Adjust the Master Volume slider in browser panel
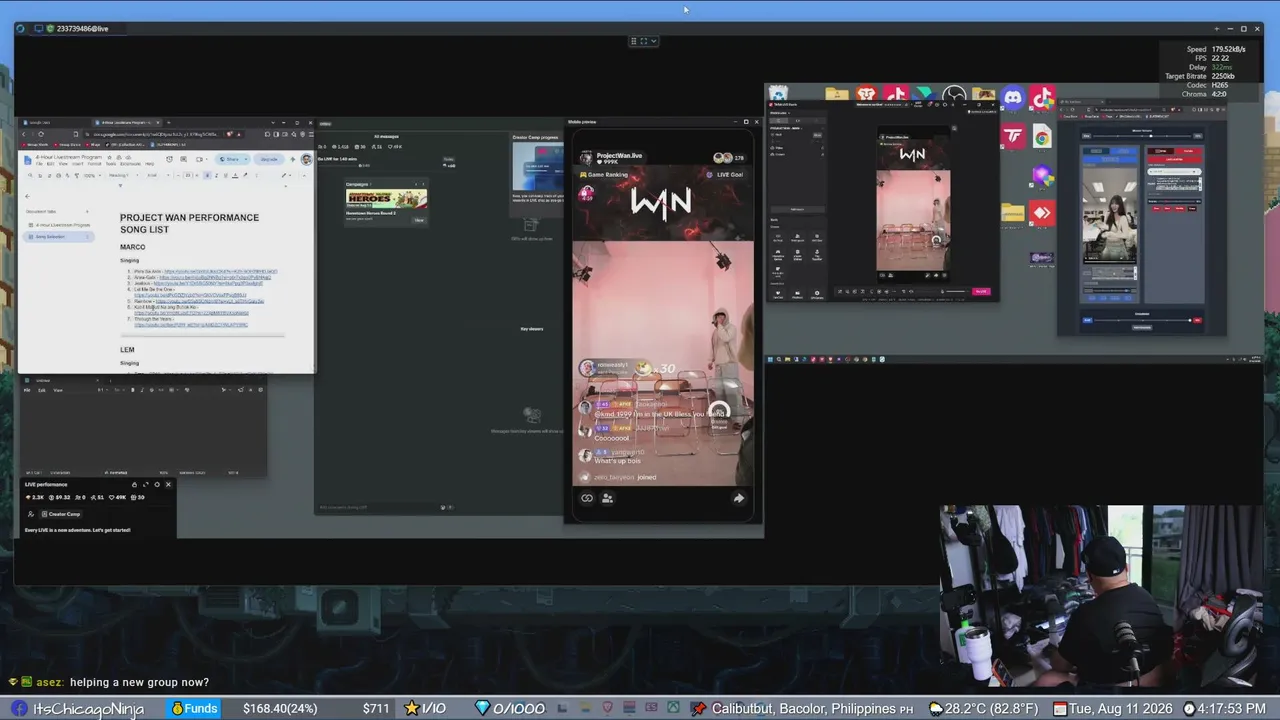This screenshot has width=1280, height=720. [x=1142, y=135]
